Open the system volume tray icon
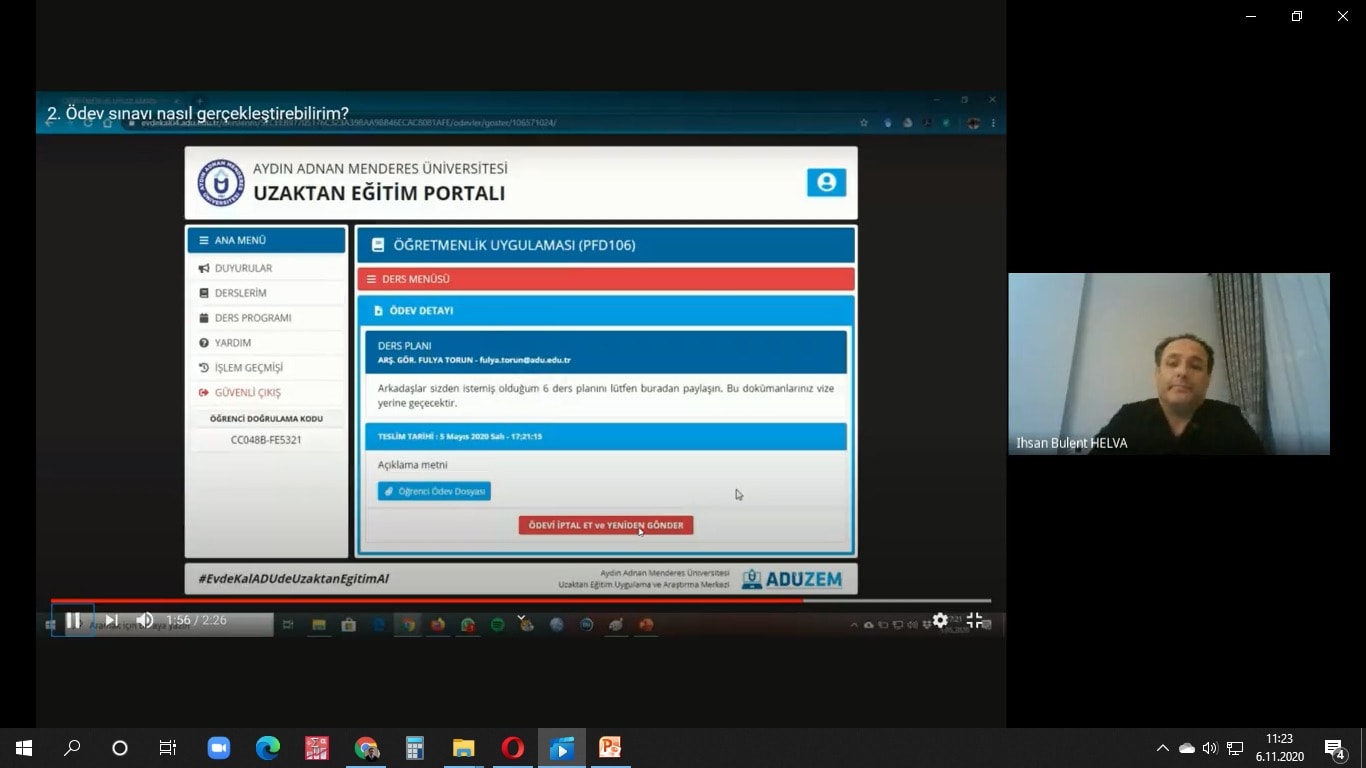Image resolution: width=1366 pixels, height=768 pixels. tap(1210, 748)
